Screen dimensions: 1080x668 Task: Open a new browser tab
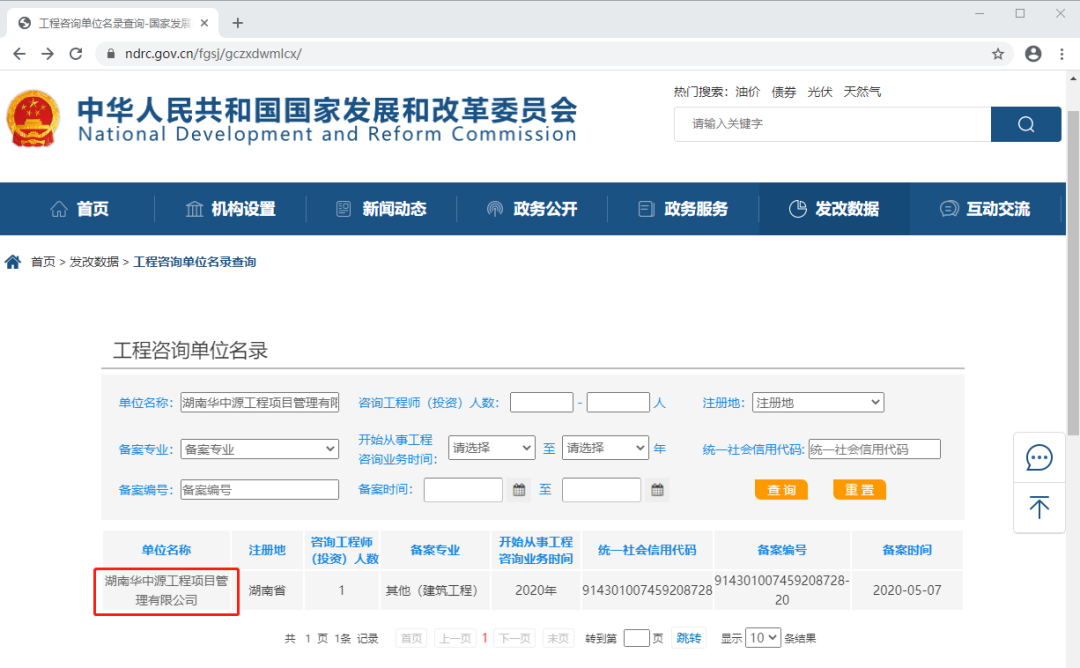pyautogui.click(x=238, y=23)
